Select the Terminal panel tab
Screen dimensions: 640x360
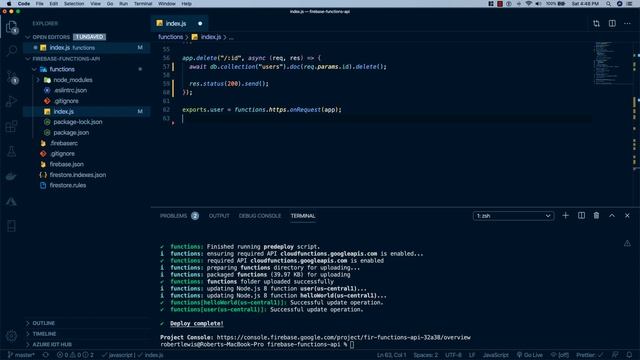coord(303,216)
